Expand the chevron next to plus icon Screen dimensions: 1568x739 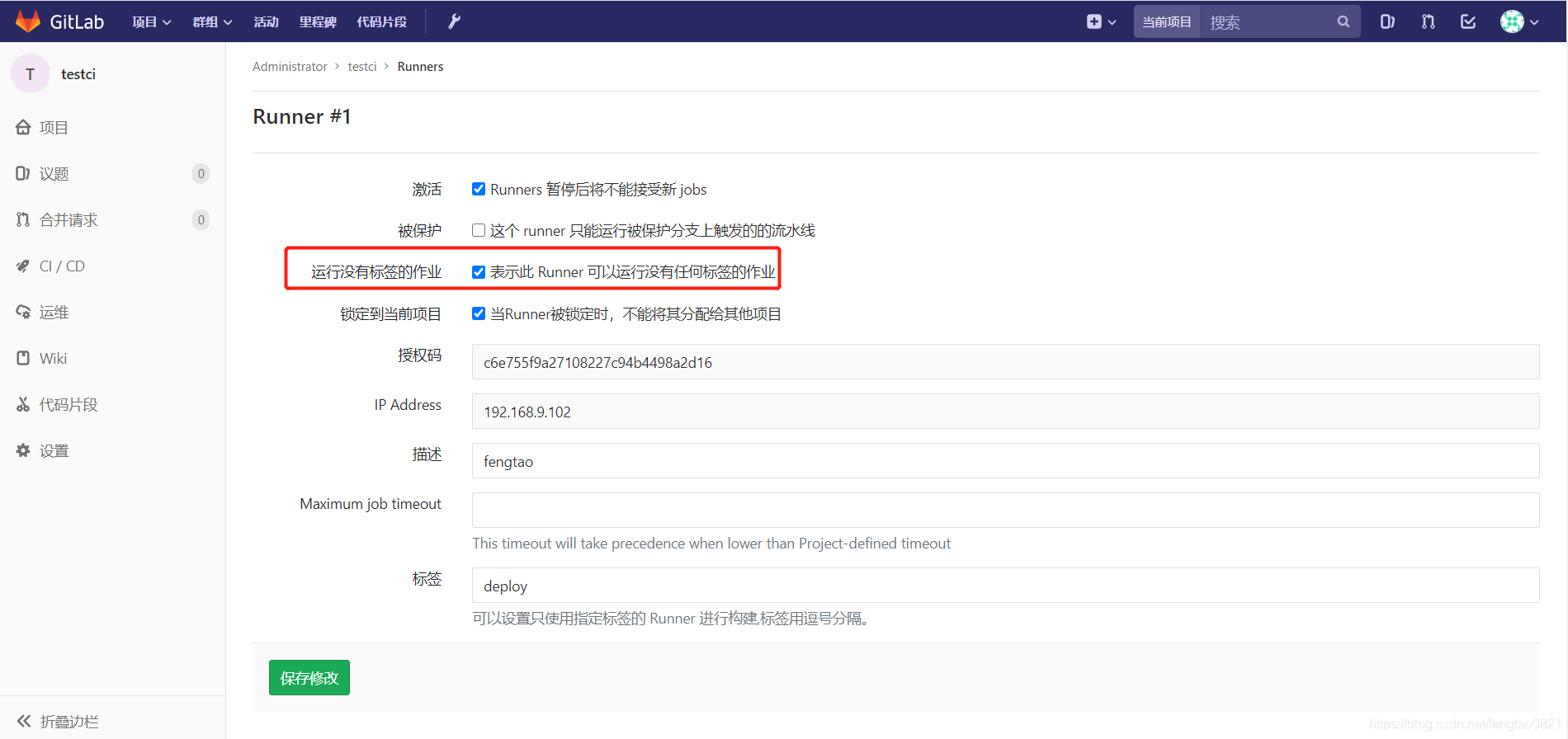[x=1112, y=22]
